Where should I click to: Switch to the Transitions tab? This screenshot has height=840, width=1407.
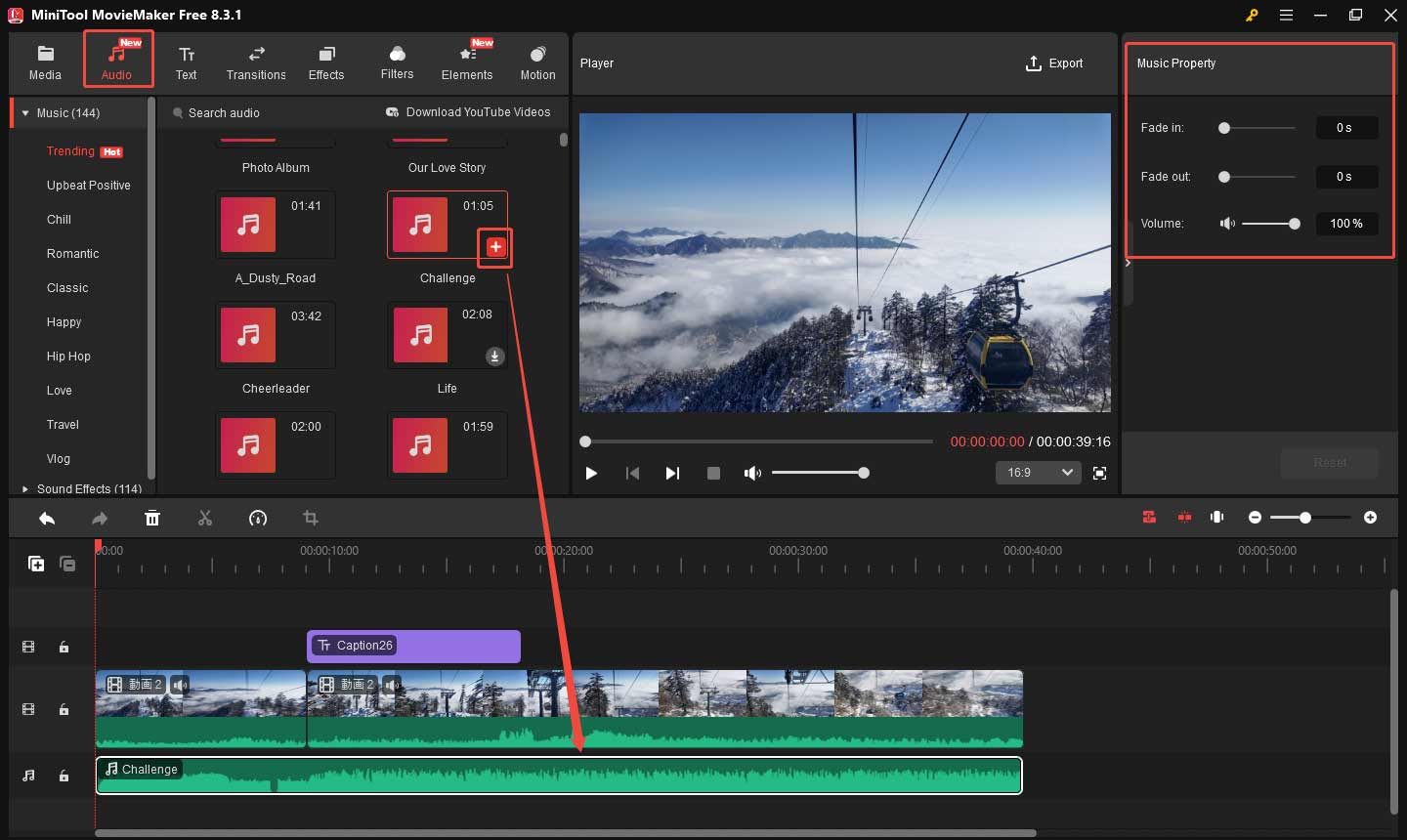pyautogui.click(x=255, y=59)
